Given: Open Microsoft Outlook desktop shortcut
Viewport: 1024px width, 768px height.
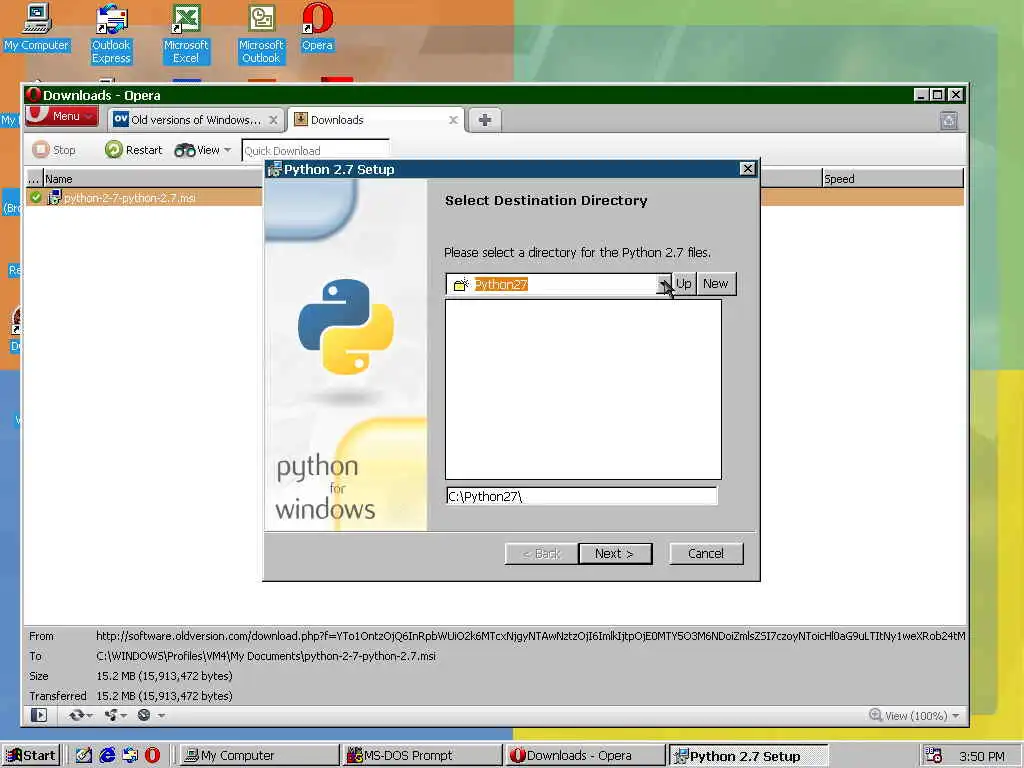Looking at the screenshot, I should 261,34.
